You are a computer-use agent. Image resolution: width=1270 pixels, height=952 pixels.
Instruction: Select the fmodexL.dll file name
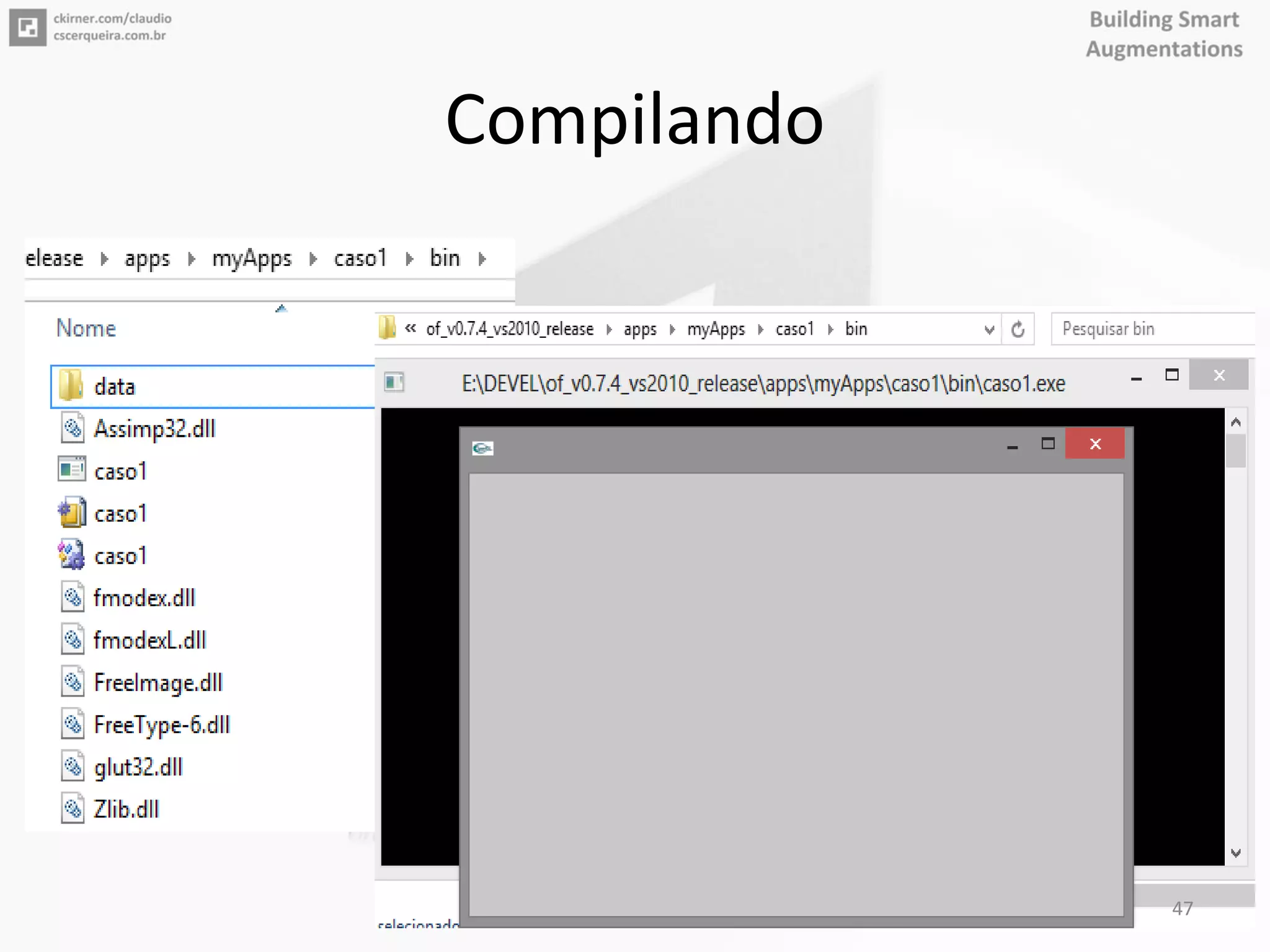pos(150,640)
